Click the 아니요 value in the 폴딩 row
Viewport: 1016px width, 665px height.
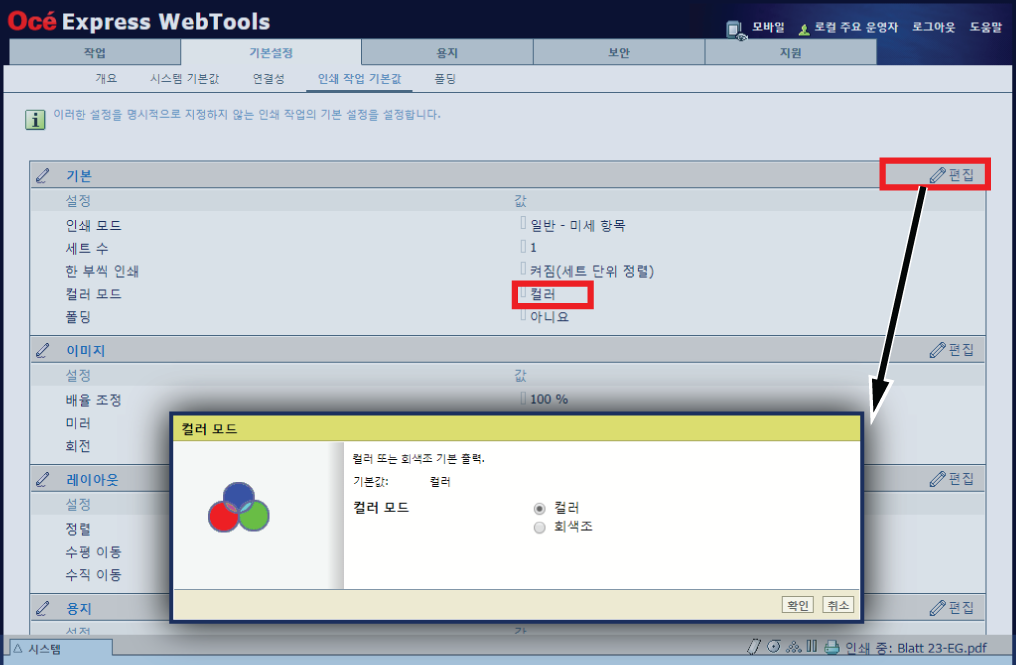point(549,317)
